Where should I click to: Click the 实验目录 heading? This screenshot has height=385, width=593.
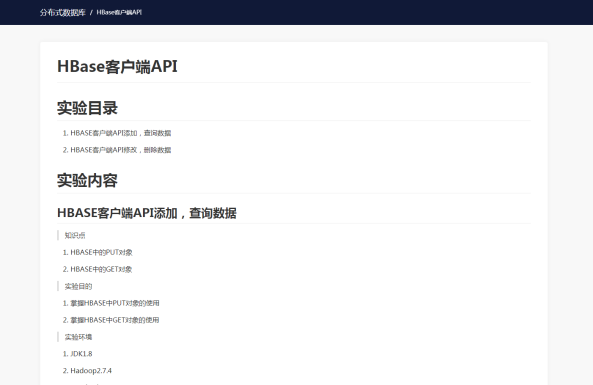87,108
